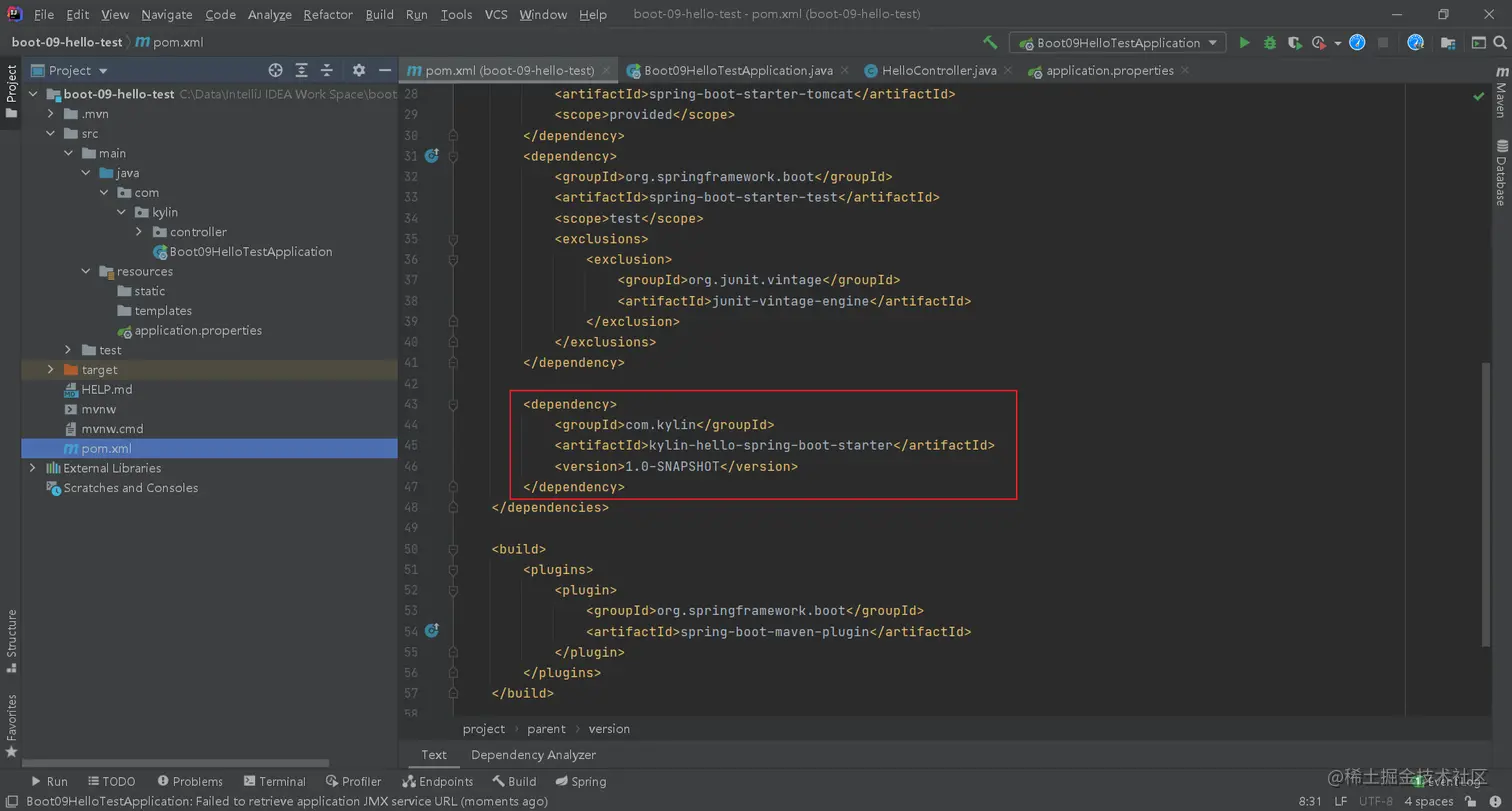
Task: Open the Navigate menu
Action: (x=167, y=15)
